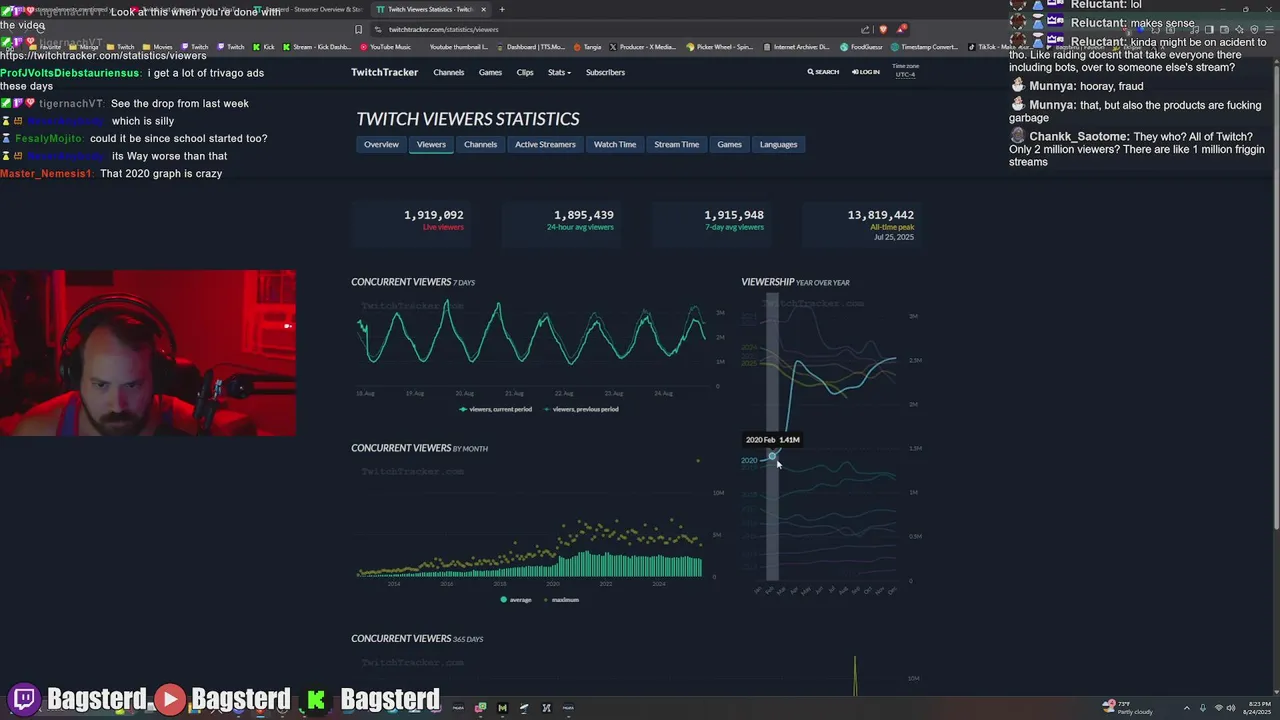Open the Kick bookmark
The height and width of the screenshot is (720, 1280).
264,47
